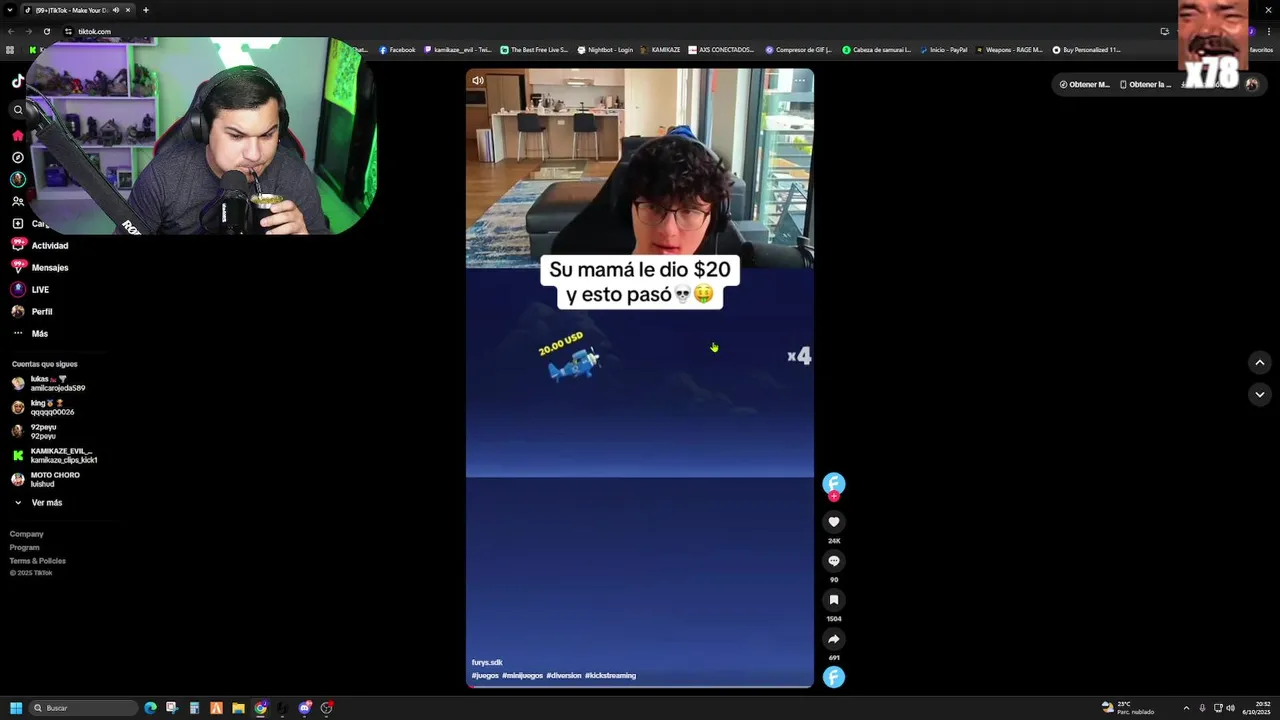The image size is (1280, 720).
Task: Toggle the video volume speaker icon
Action: pyautogui.click(x=478, y=81)
